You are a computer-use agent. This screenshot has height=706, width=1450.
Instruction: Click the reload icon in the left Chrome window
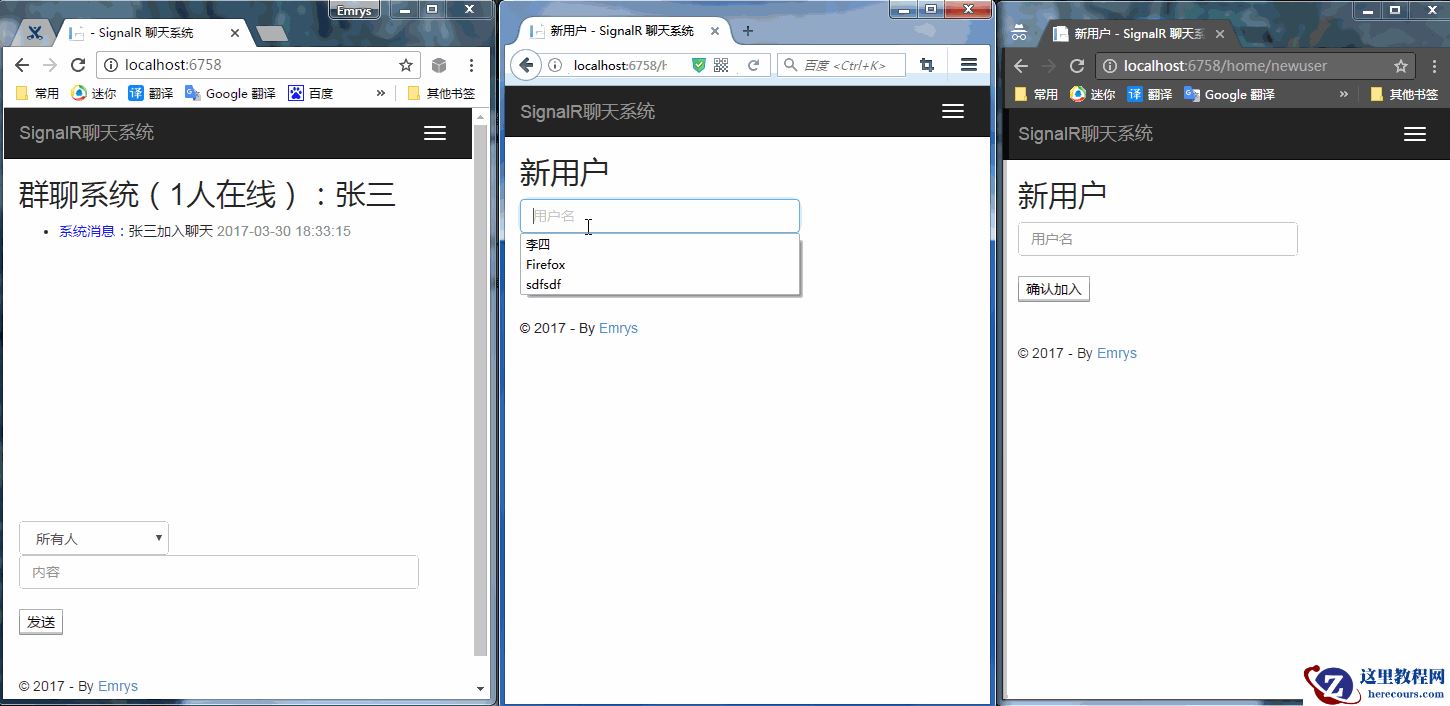coord(78,65)
